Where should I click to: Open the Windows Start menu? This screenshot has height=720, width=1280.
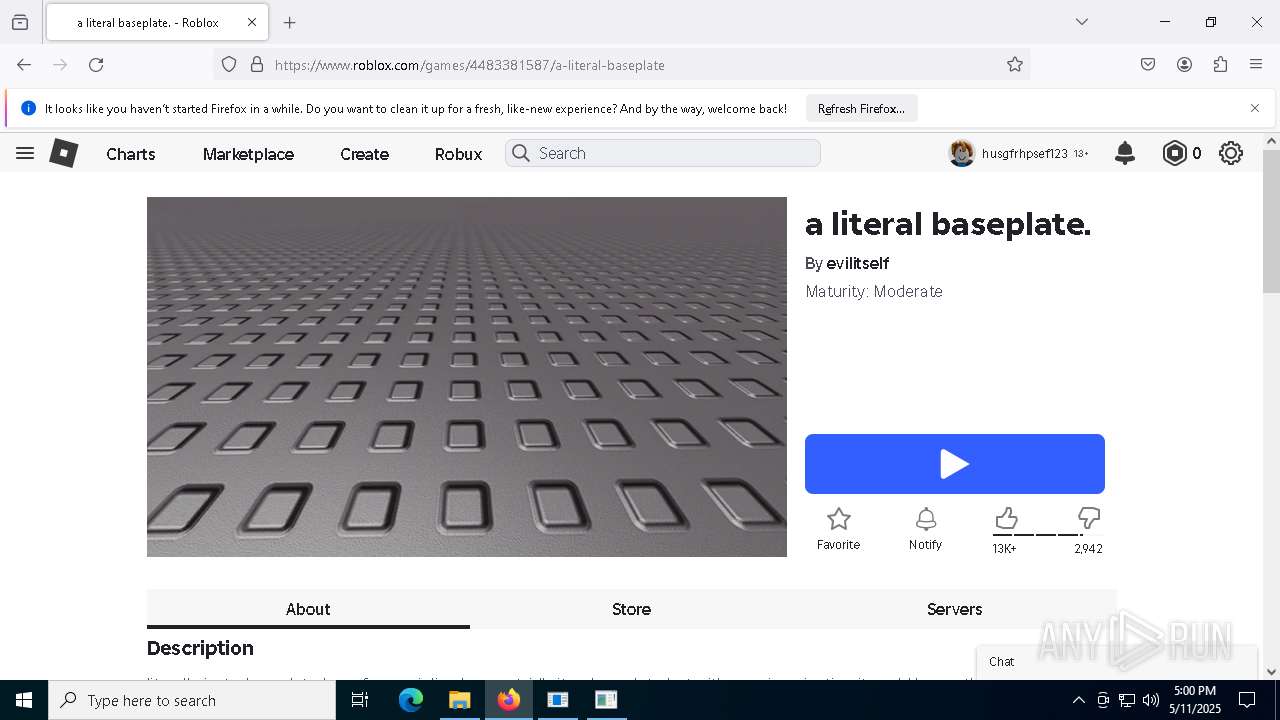click(24, 700)
